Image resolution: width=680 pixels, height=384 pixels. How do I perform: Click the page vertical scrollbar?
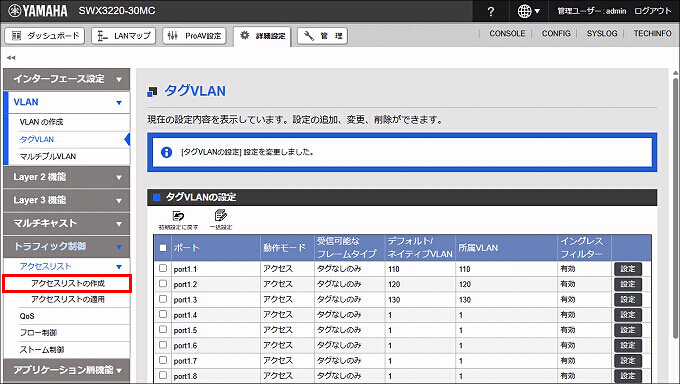676,208
